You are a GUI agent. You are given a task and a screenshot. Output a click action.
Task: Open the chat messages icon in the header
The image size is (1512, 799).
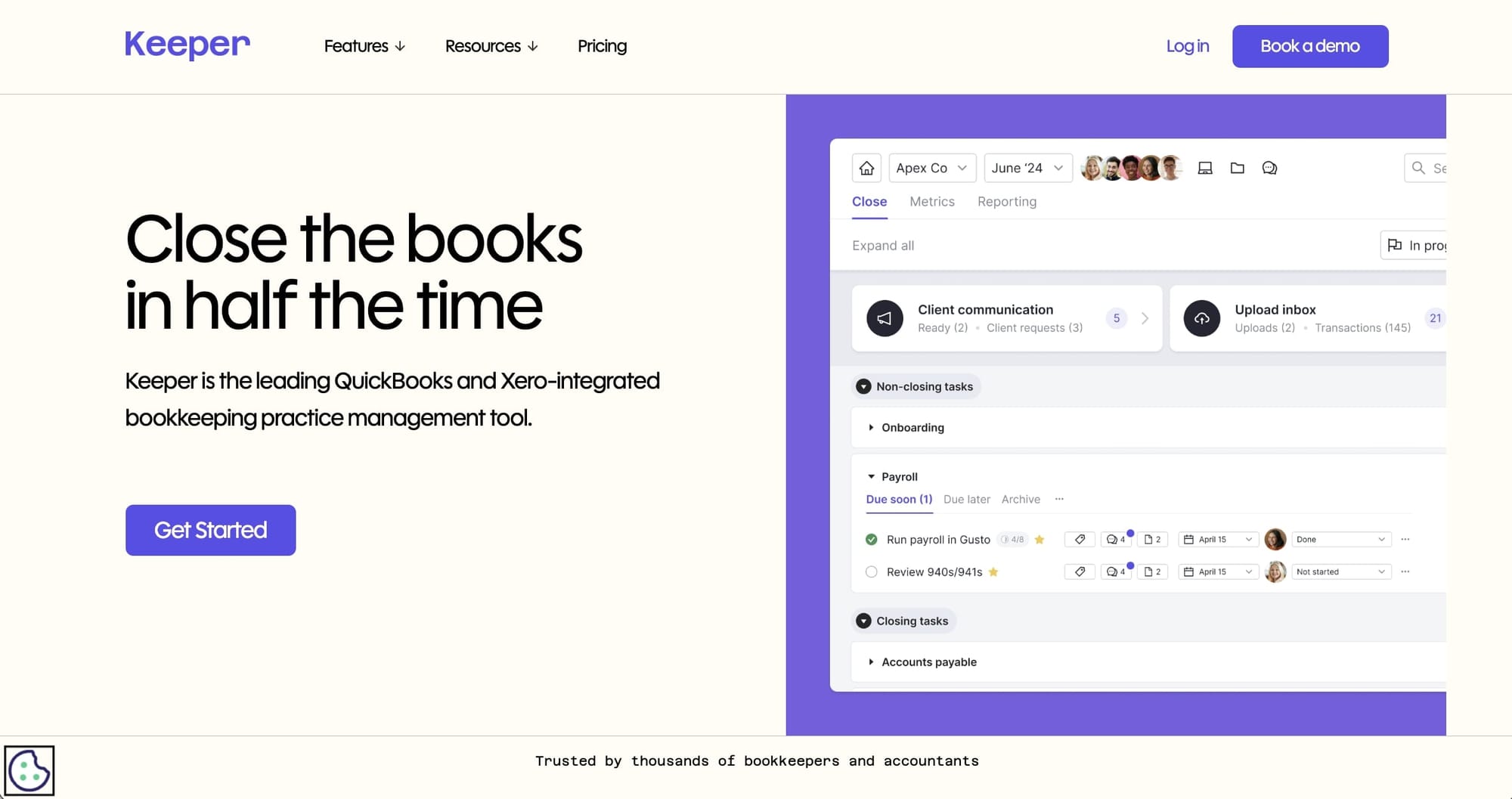tap(1270, 168)
